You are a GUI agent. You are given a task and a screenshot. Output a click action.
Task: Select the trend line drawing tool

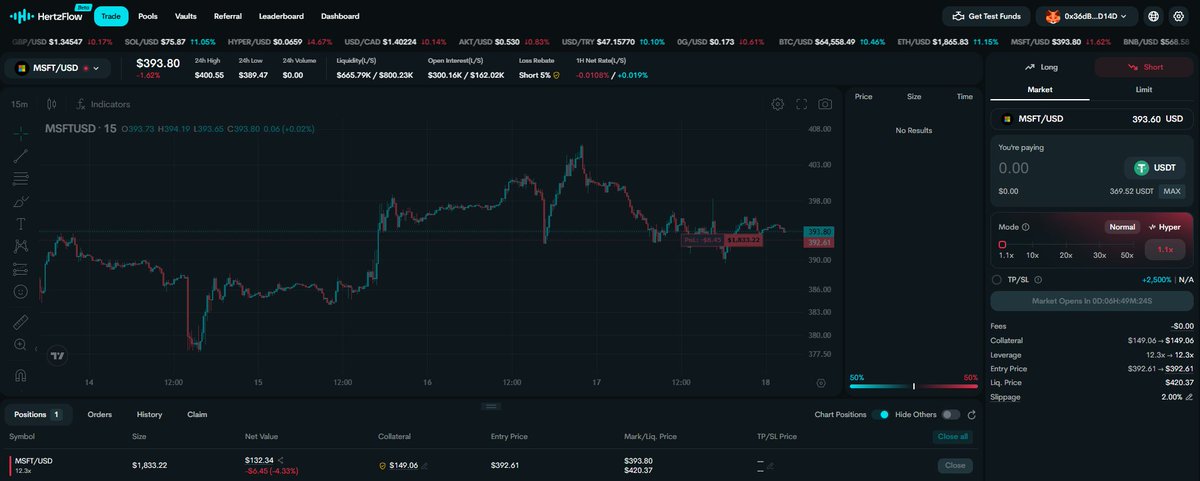(21, 156)
